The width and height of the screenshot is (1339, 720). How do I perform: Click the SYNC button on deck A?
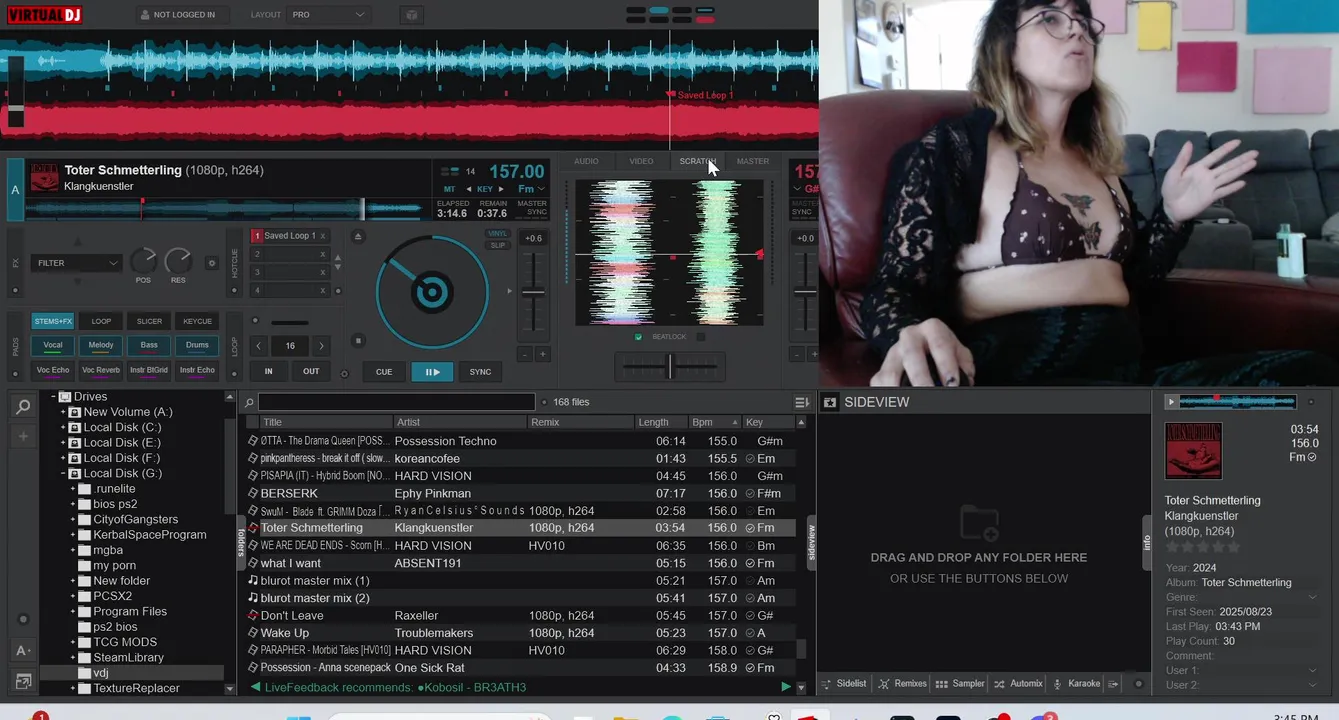click(480, 372)
